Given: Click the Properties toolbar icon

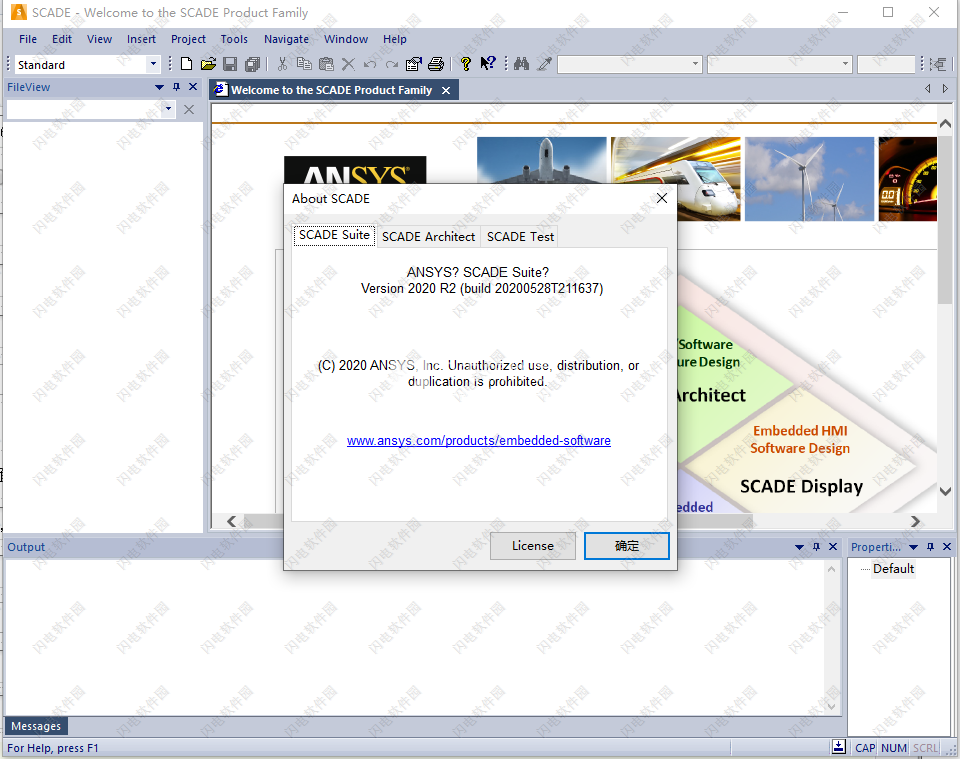Looking at the screenshot, I should pos(414,64).
